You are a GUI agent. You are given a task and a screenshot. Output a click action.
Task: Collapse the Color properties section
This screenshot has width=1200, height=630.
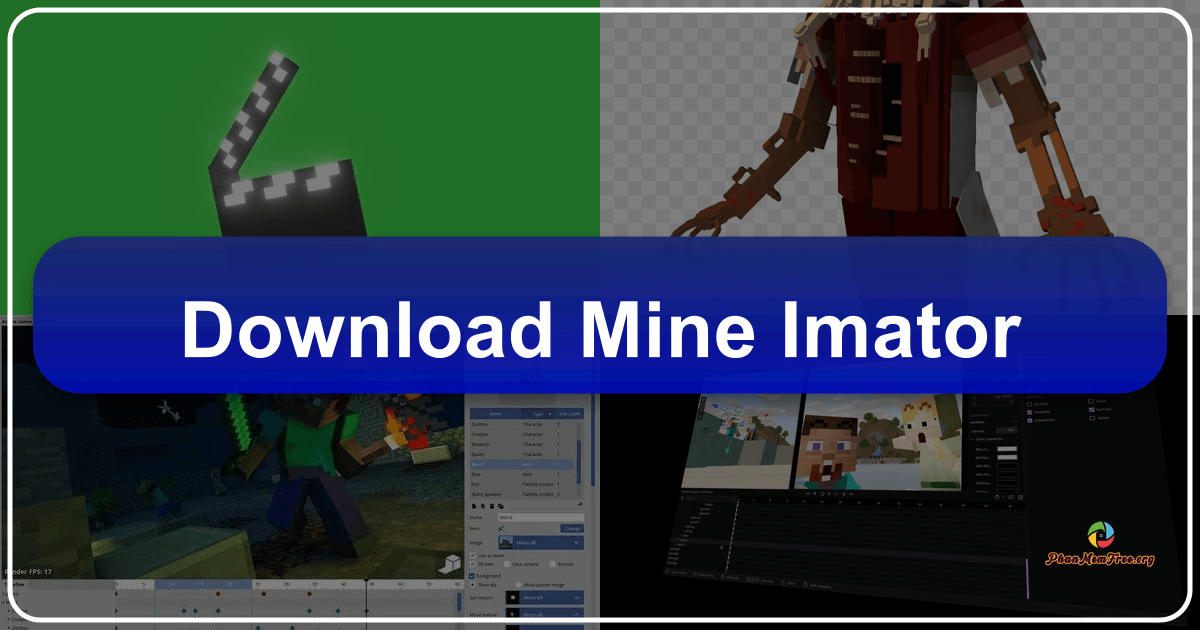click(974, 439)
